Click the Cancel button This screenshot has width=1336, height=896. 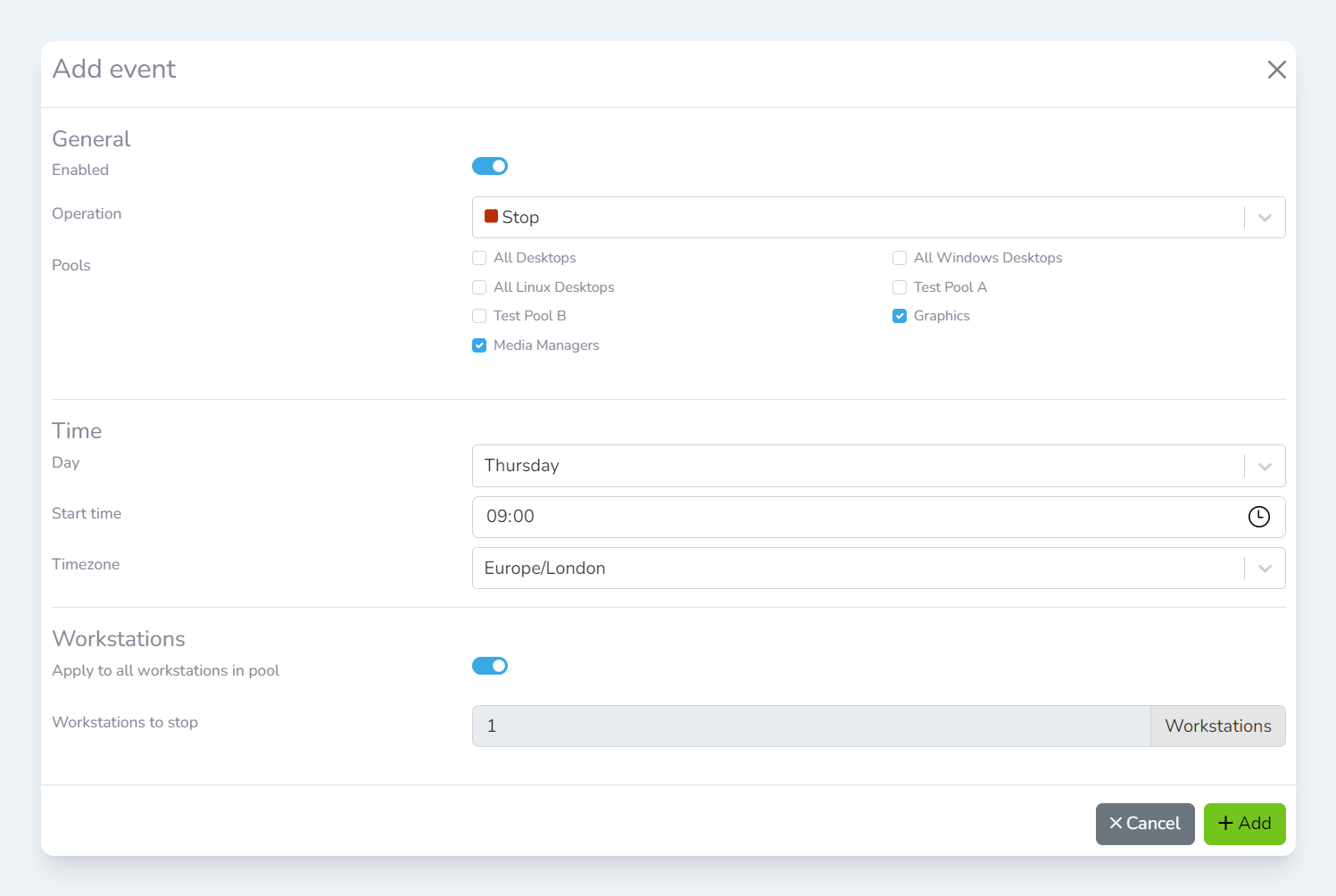point(1145,824)
